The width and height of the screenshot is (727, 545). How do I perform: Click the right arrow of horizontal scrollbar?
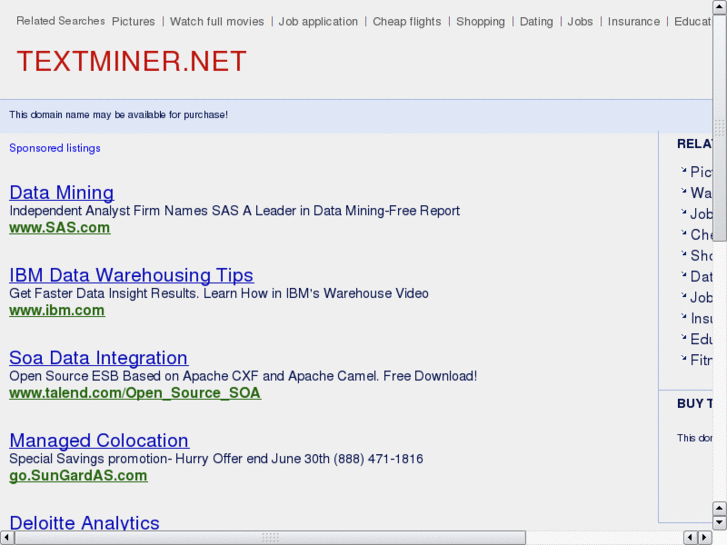[705, 537]
